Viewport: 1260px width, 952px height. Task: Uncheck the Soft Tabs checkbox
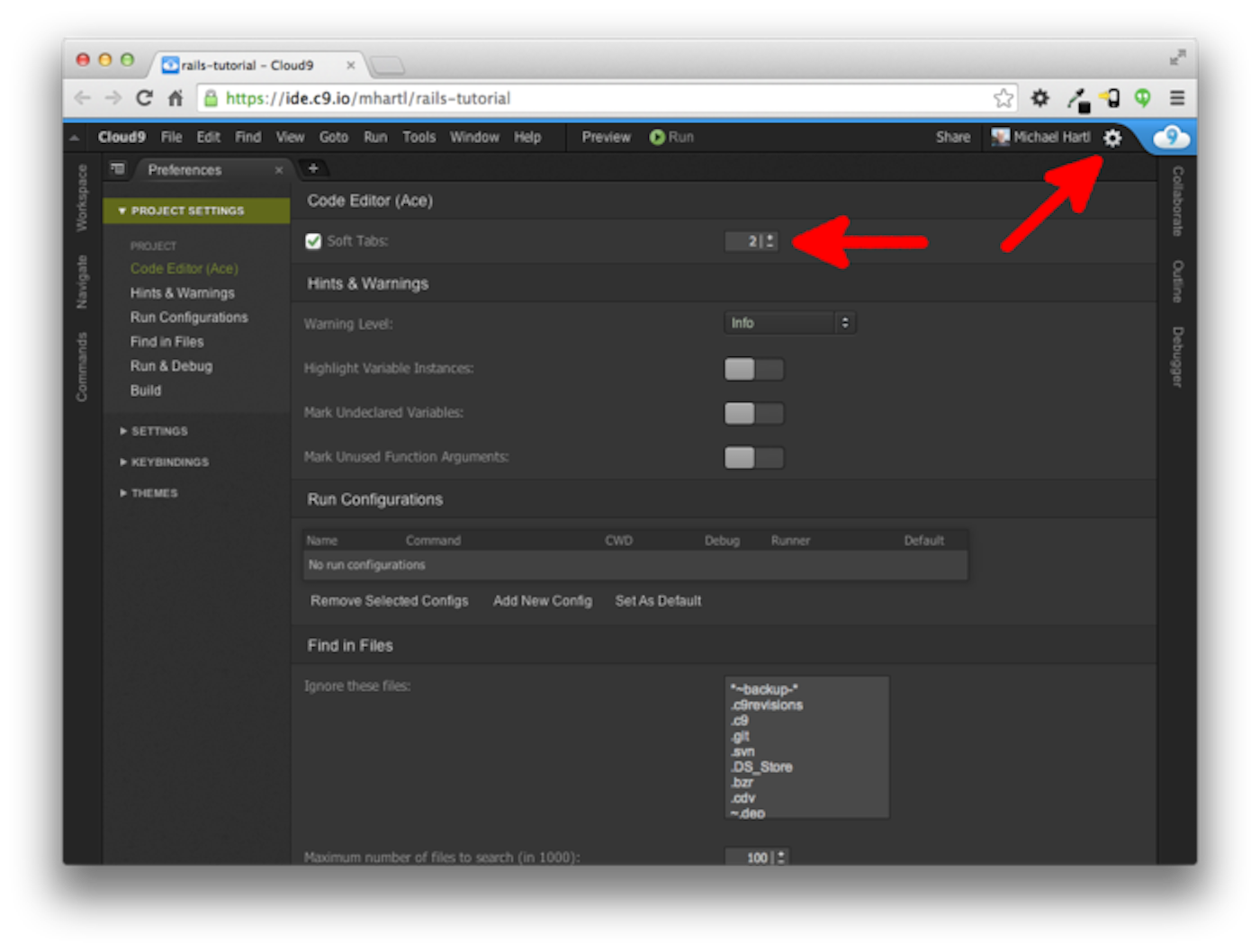[313, 241]
